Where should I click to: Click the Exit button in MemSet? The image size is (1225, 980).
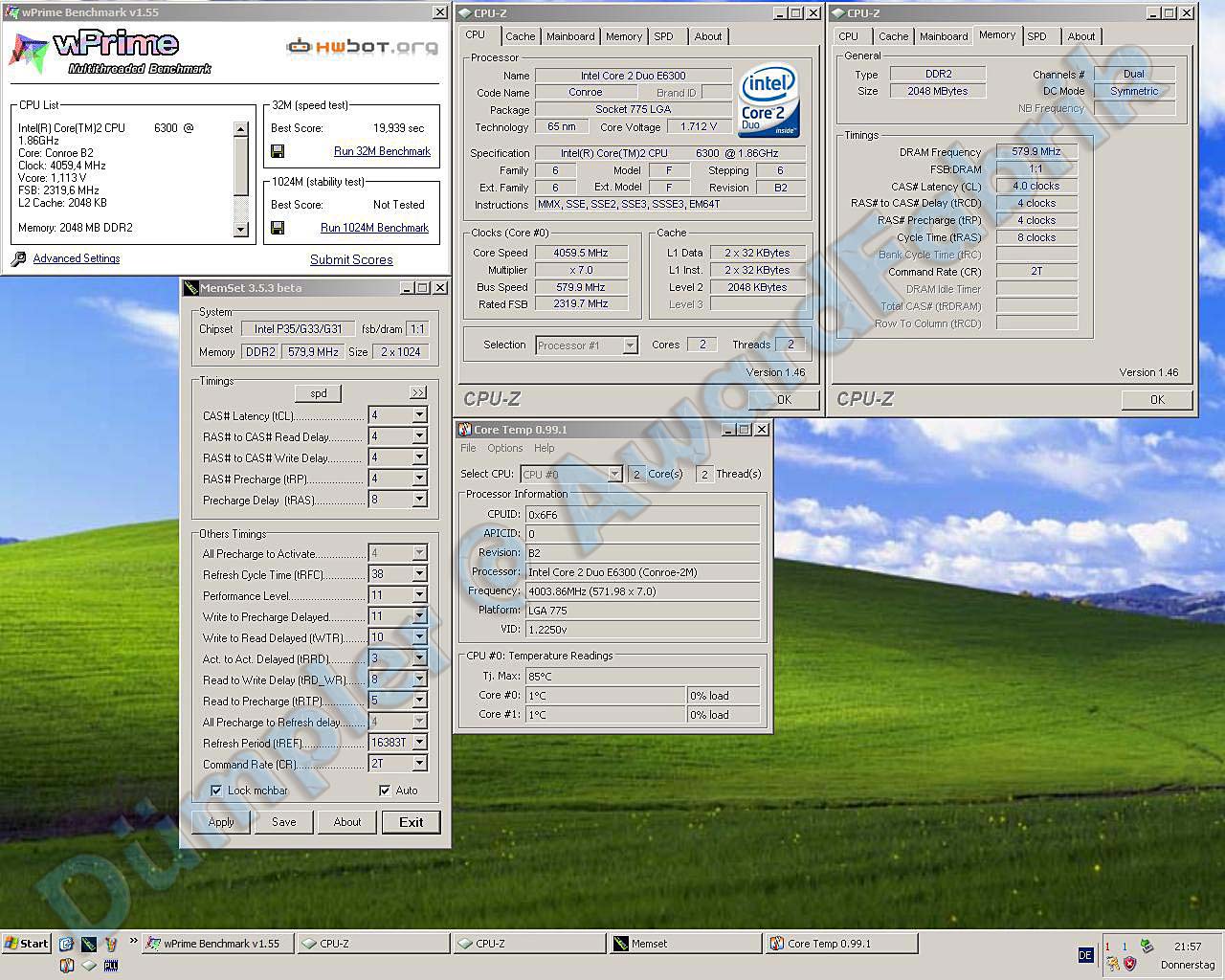[412, 822]
